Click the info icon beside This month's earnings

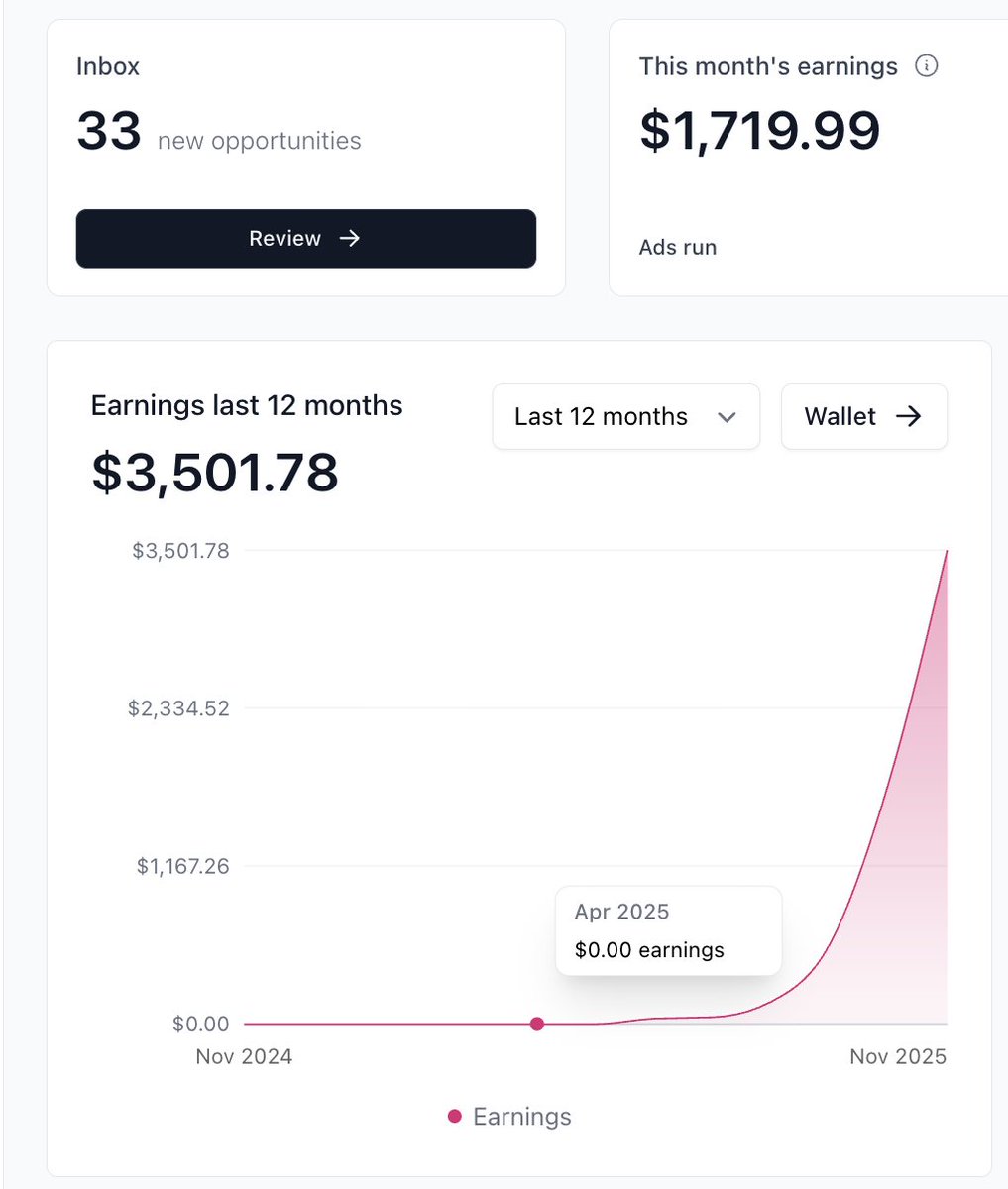pos(927,65)
